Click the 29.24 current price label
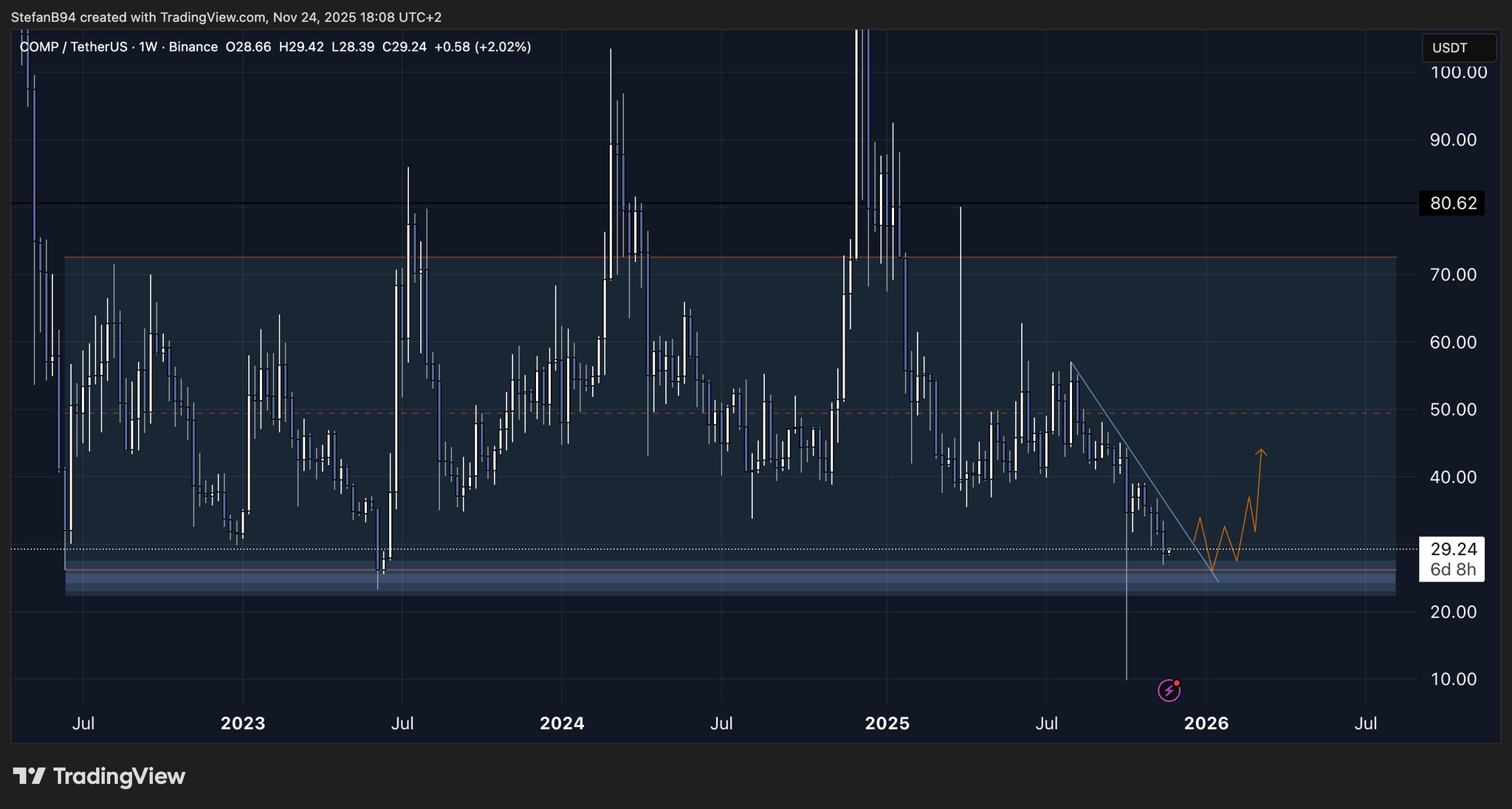Viewport: 1512px width, 809px height. coord(1452,549)
